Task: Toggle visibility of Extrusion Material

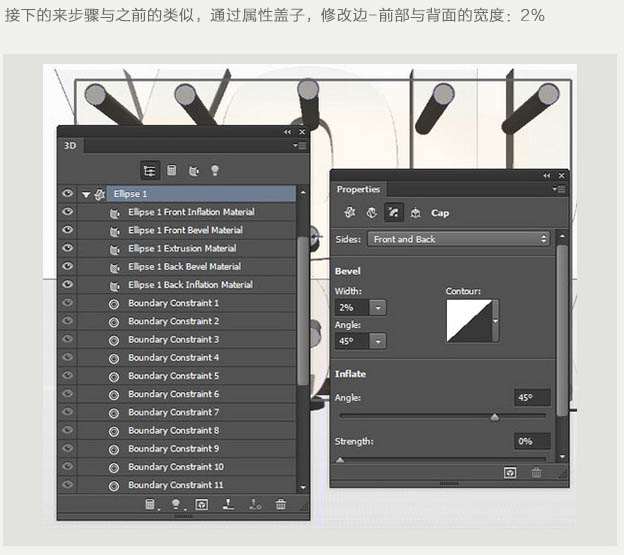Action: click(x=67, y=248)
